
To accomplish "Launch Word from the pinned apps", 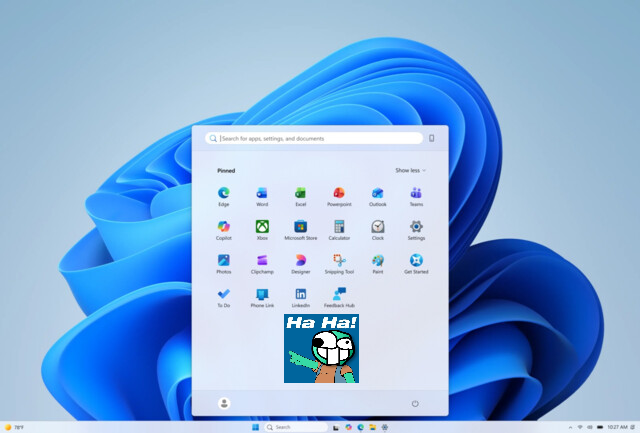I will click(262, 196).
